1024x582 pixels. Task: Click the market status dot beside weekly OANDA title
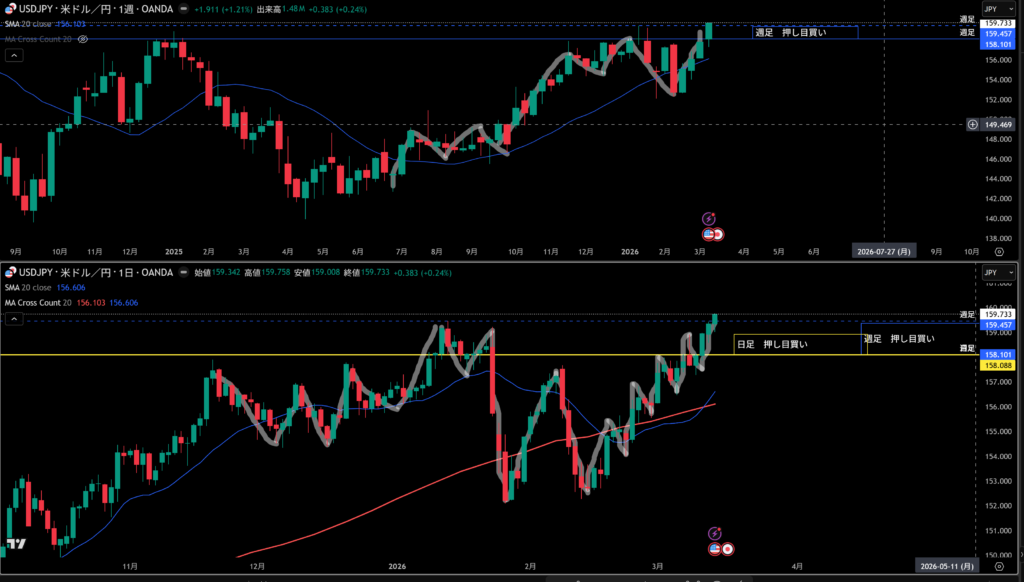coord(182,9)
